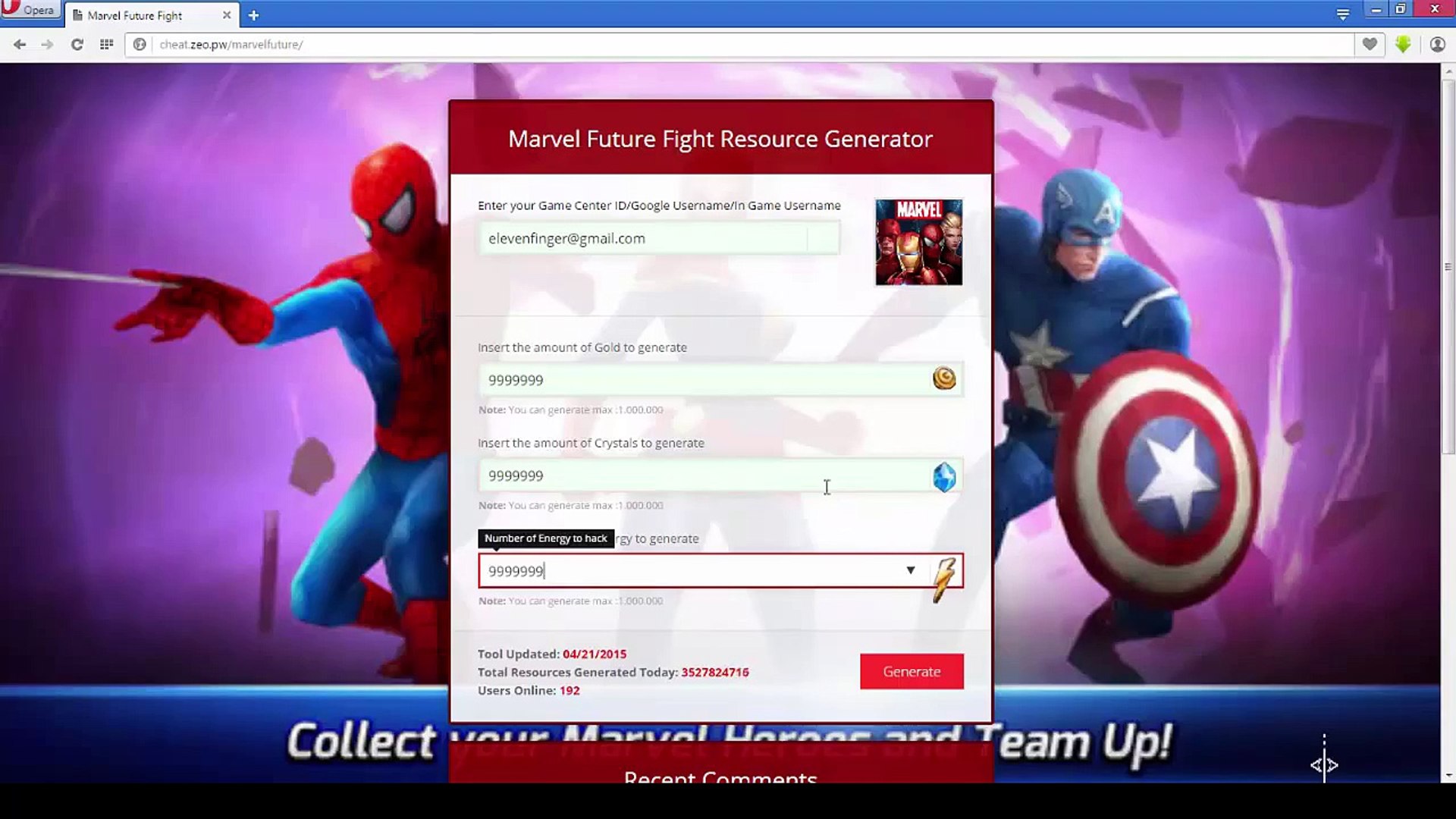
Task: Click the blue crystal icon
Action: (944, 477)
